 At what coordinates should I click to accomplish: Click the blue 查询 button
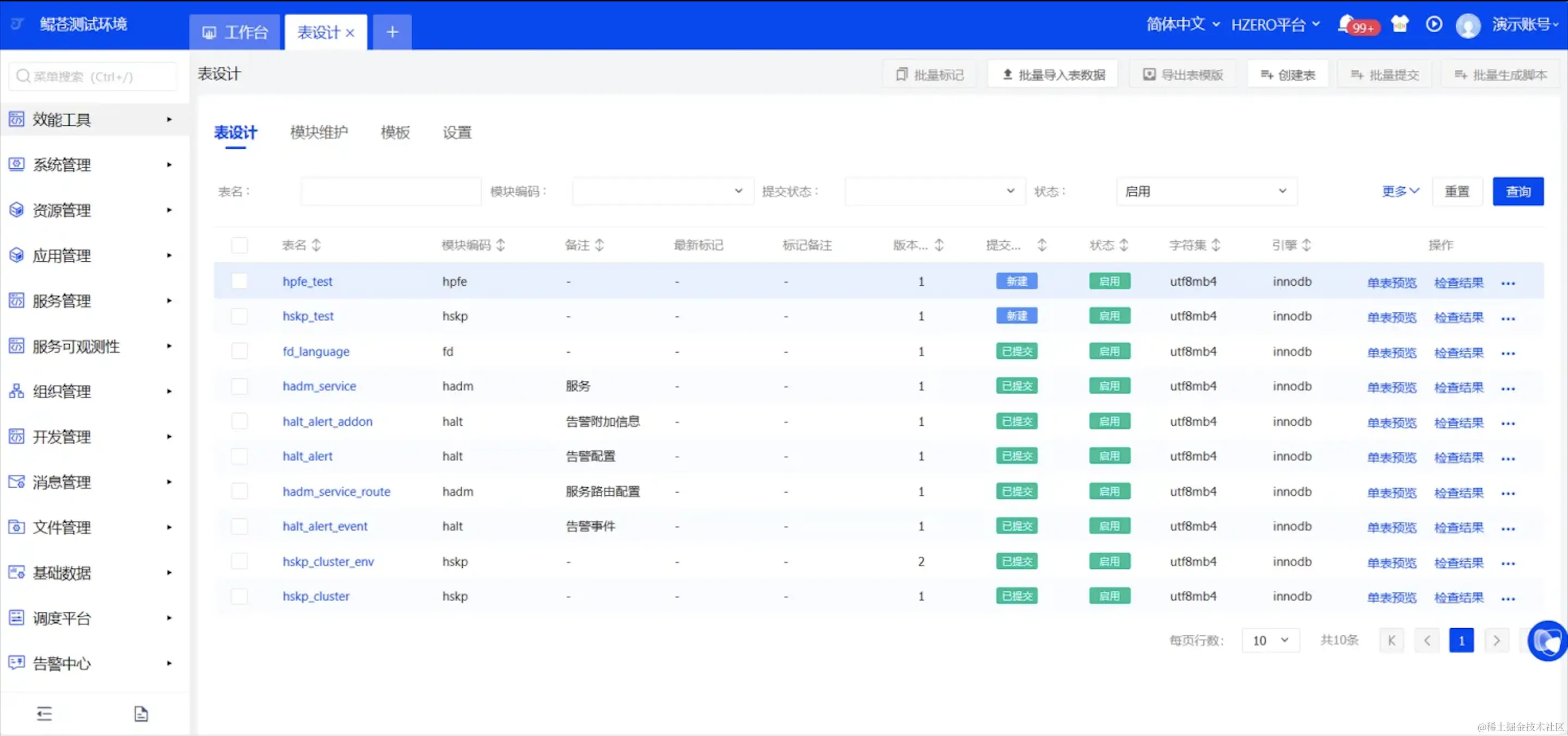pyautogui.click(x=1517, y=191)
